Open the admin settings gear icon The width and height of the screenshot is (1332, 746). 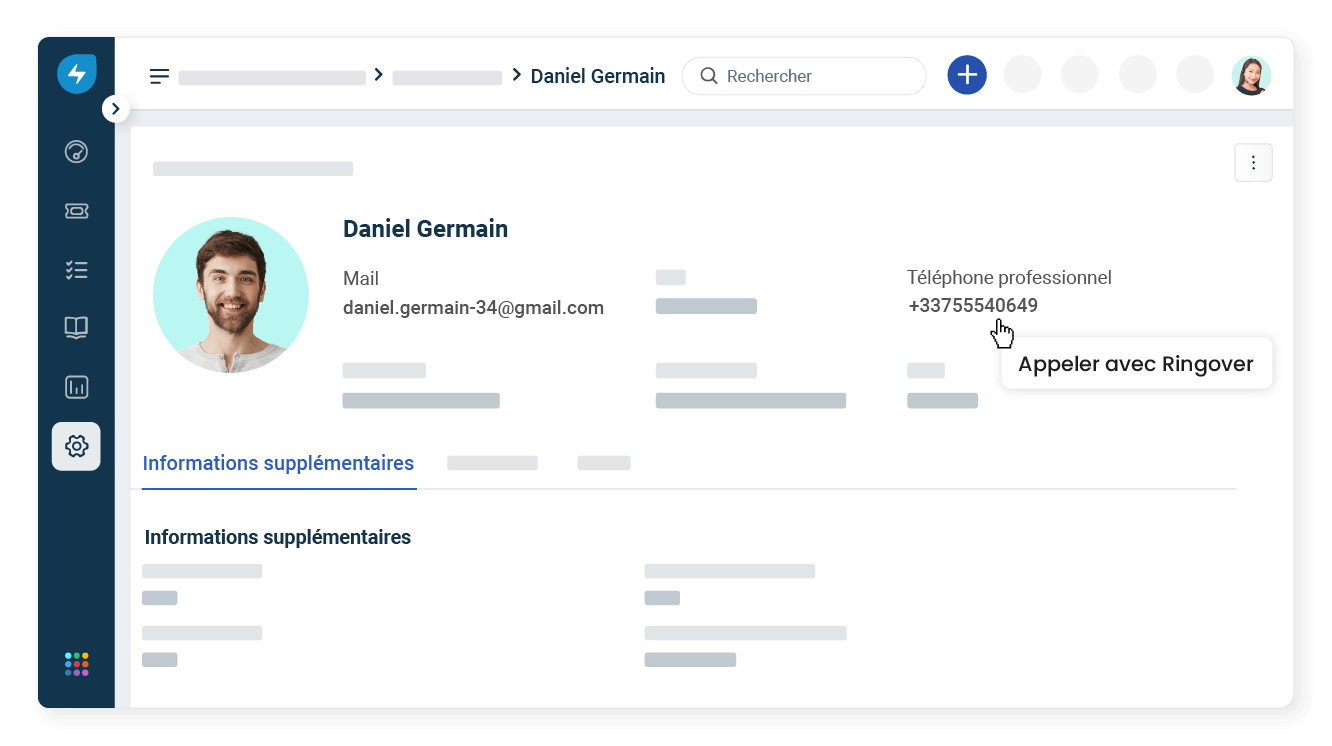click(76, 446)
